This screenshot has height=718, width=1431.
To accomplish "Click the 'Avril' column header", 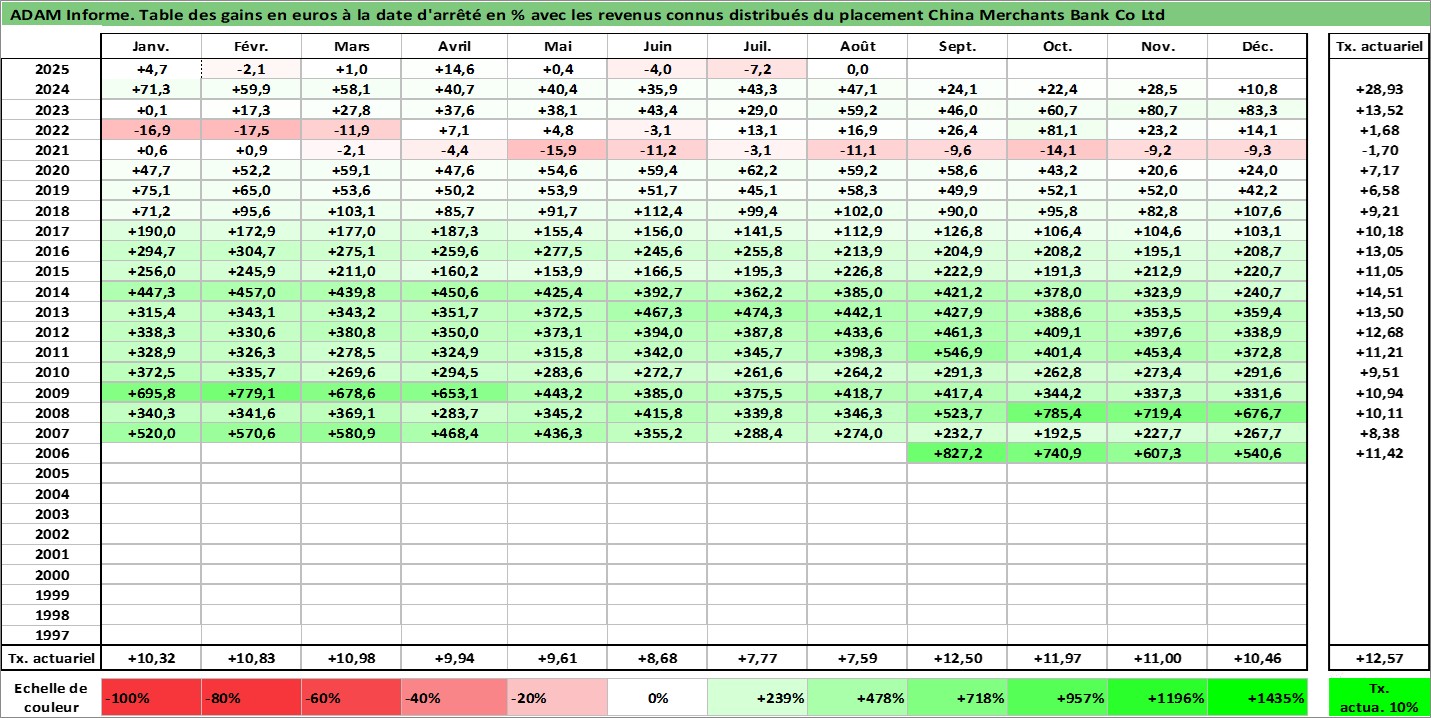I will [455, 47].
